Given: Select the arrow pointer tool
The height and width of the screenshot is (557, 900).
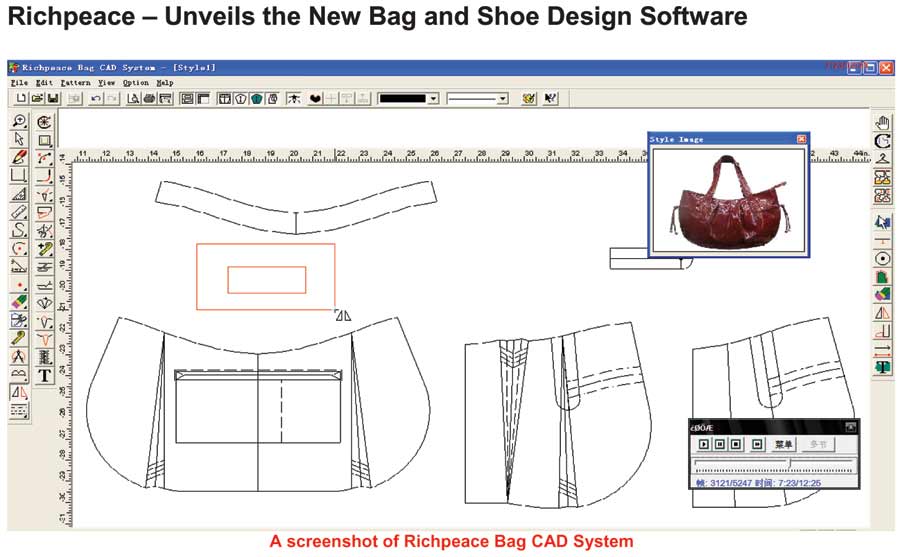Looking at the screenshot, I should (19, 138).
